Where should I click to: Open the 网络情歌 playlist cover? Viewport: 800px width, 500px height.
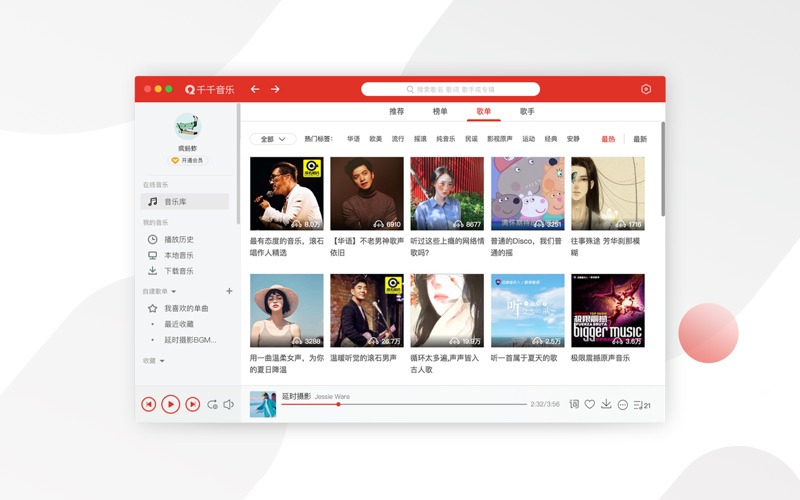(447, 193)
